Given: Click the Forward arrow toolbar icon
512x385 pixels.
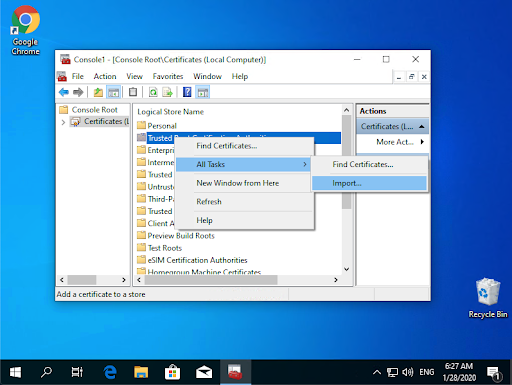Looking at the screenshot, I should coord(78,92).
